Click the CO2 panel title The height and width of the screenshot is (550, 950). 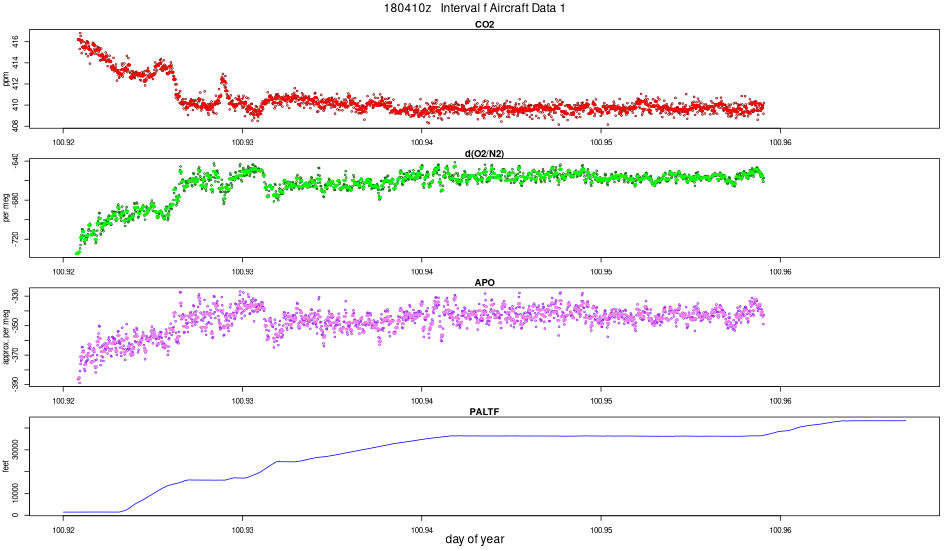pyautogui.click(x=484, y=25)
